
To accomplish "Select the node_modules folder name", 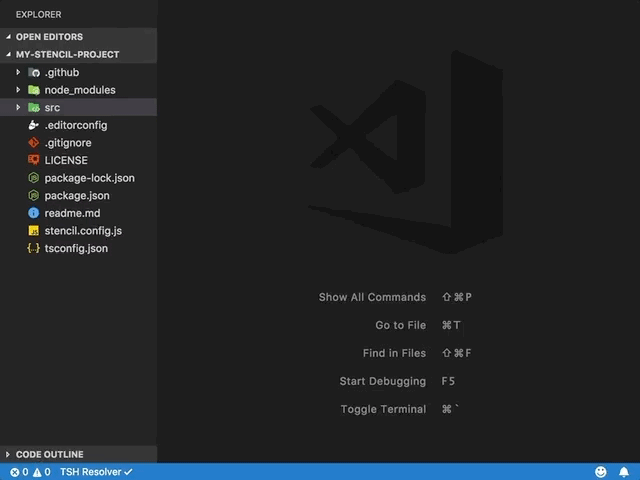I will click(x=80, y=90).
